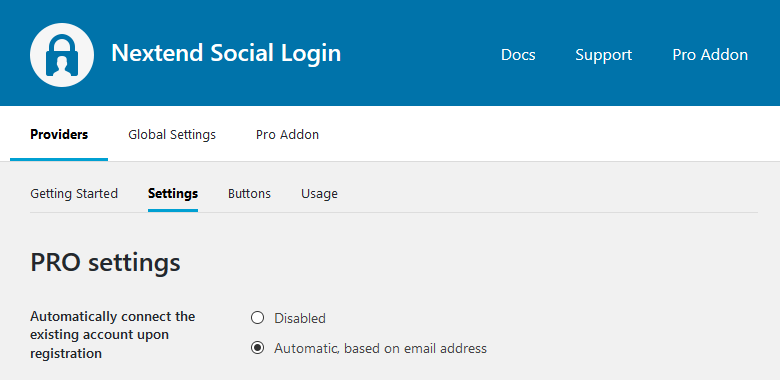Viewport: 780px width, 380px height.
Task: Click the Nextend Social Login title text
Action: tap(226, 53)
